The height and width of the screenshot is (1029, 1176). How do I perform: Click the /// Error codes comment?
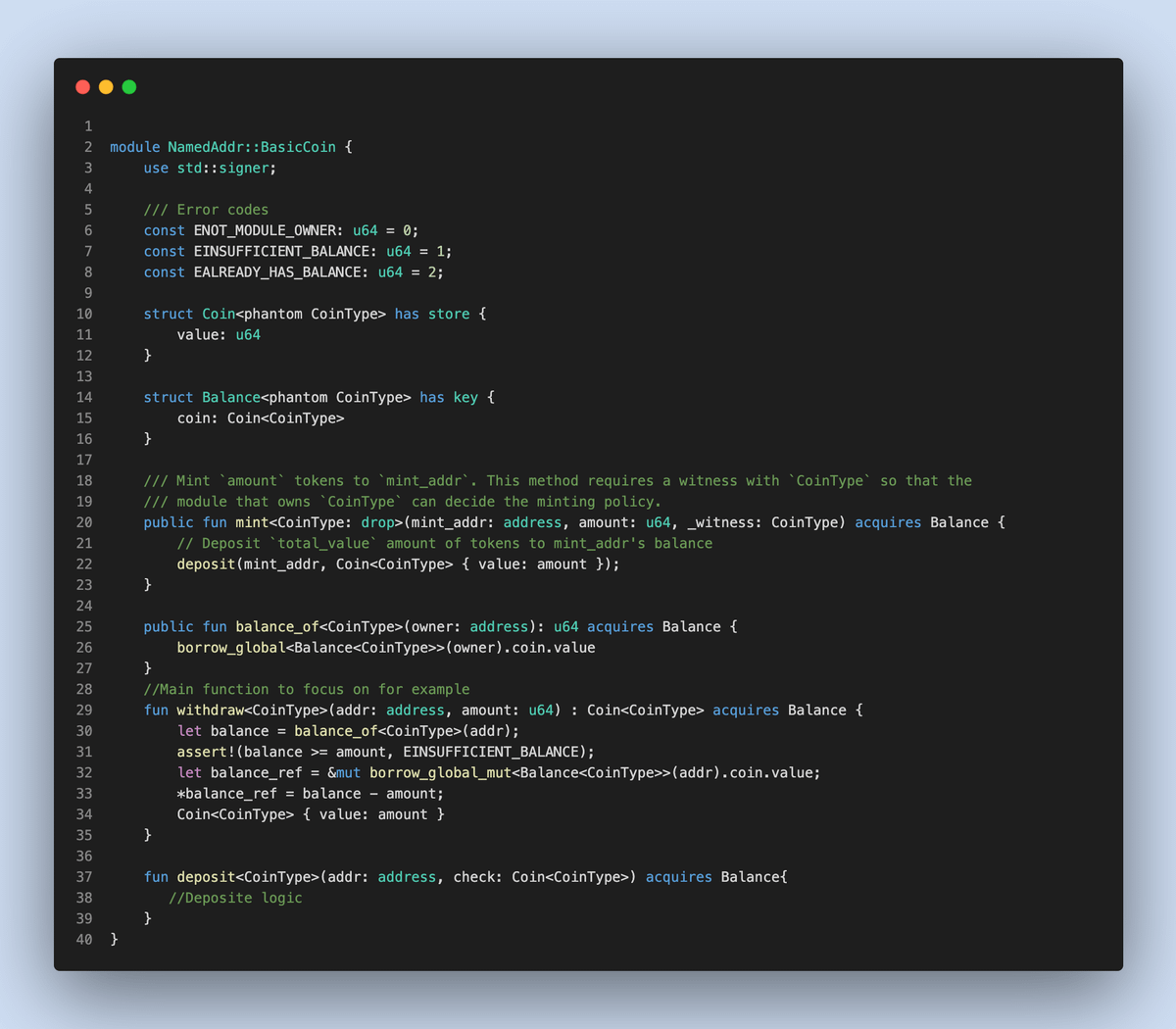pos(206,210)
